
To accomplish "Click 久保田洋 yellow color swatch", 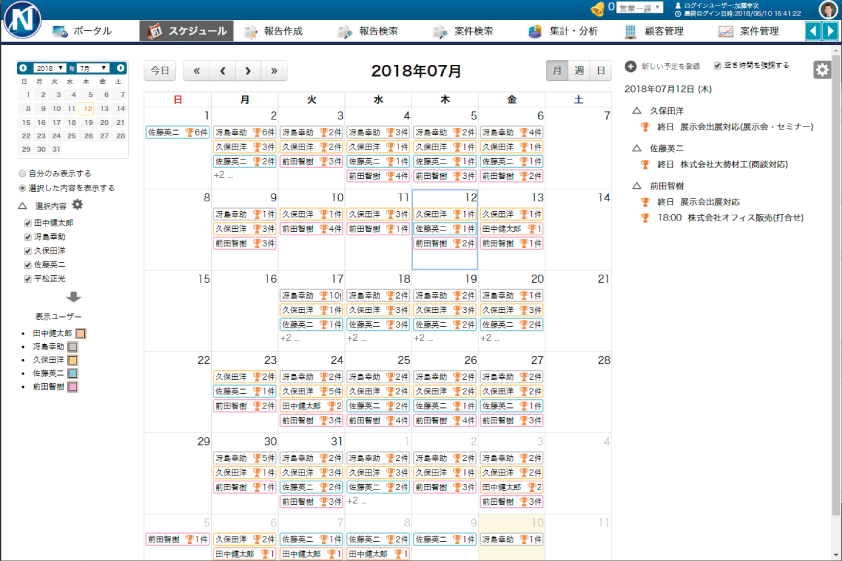I will coord(72,360).
